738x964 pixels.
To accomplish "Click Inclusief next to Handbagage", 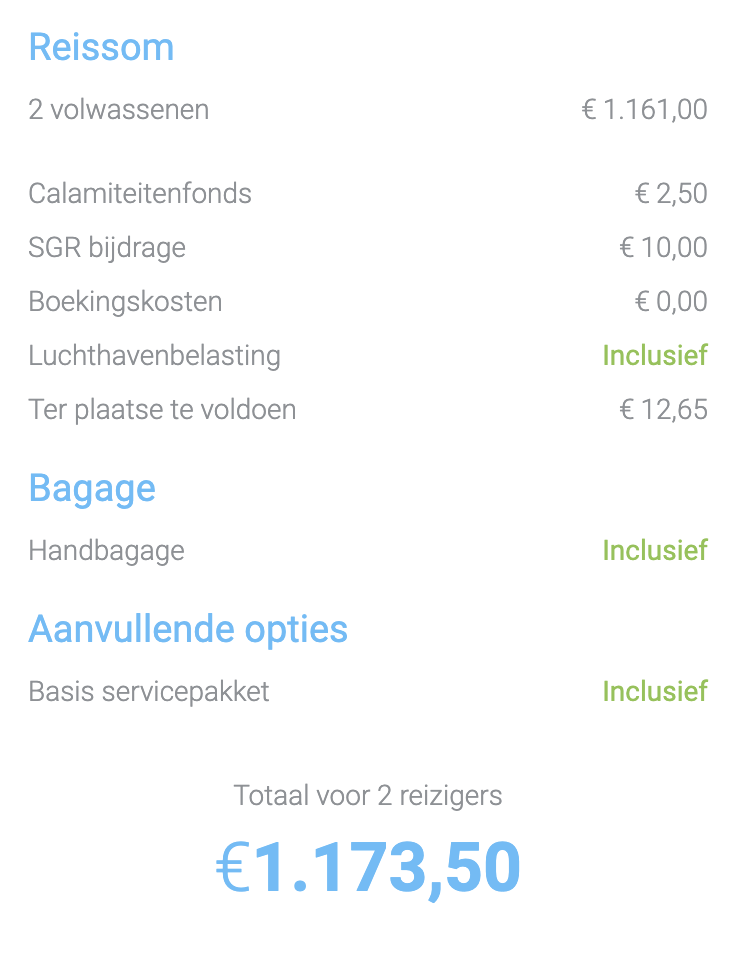I will (x=655, y=550).
